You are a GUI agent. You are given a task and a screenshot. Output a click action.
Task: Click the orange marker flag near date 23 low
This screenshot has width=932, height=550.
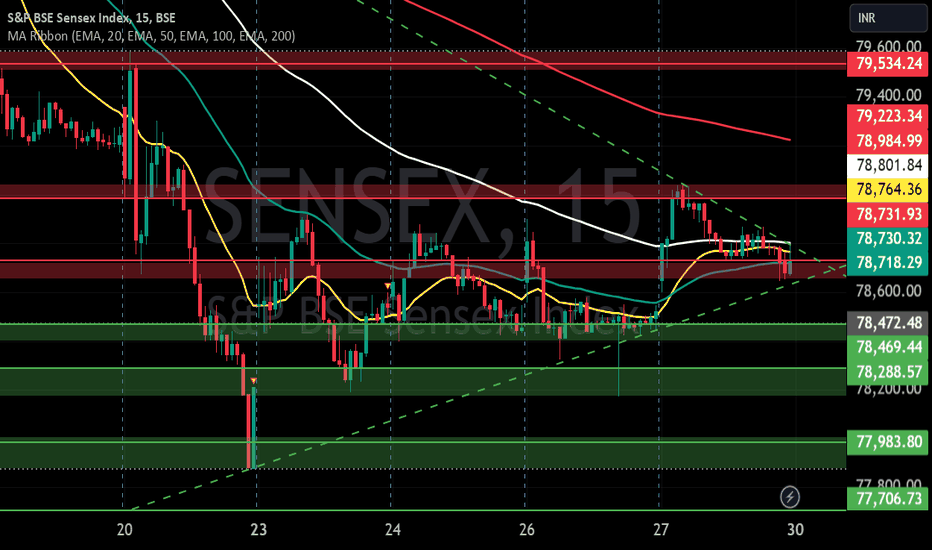coord(254,381)
